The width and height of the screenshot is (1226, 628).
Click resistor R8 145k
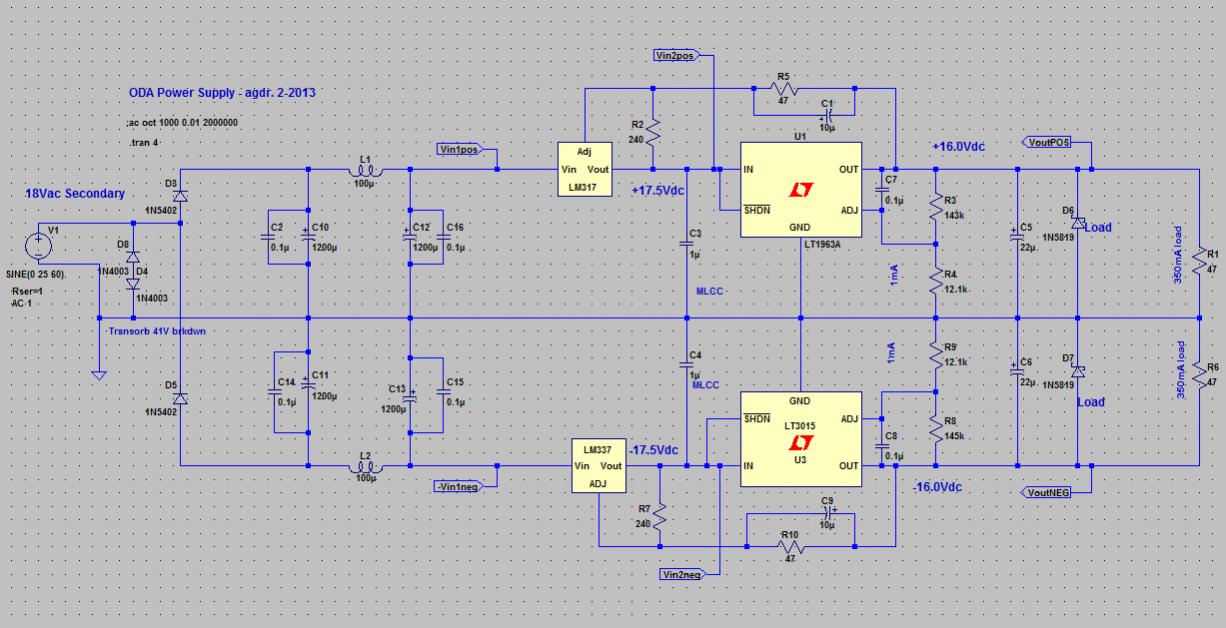tap(934, 431)
